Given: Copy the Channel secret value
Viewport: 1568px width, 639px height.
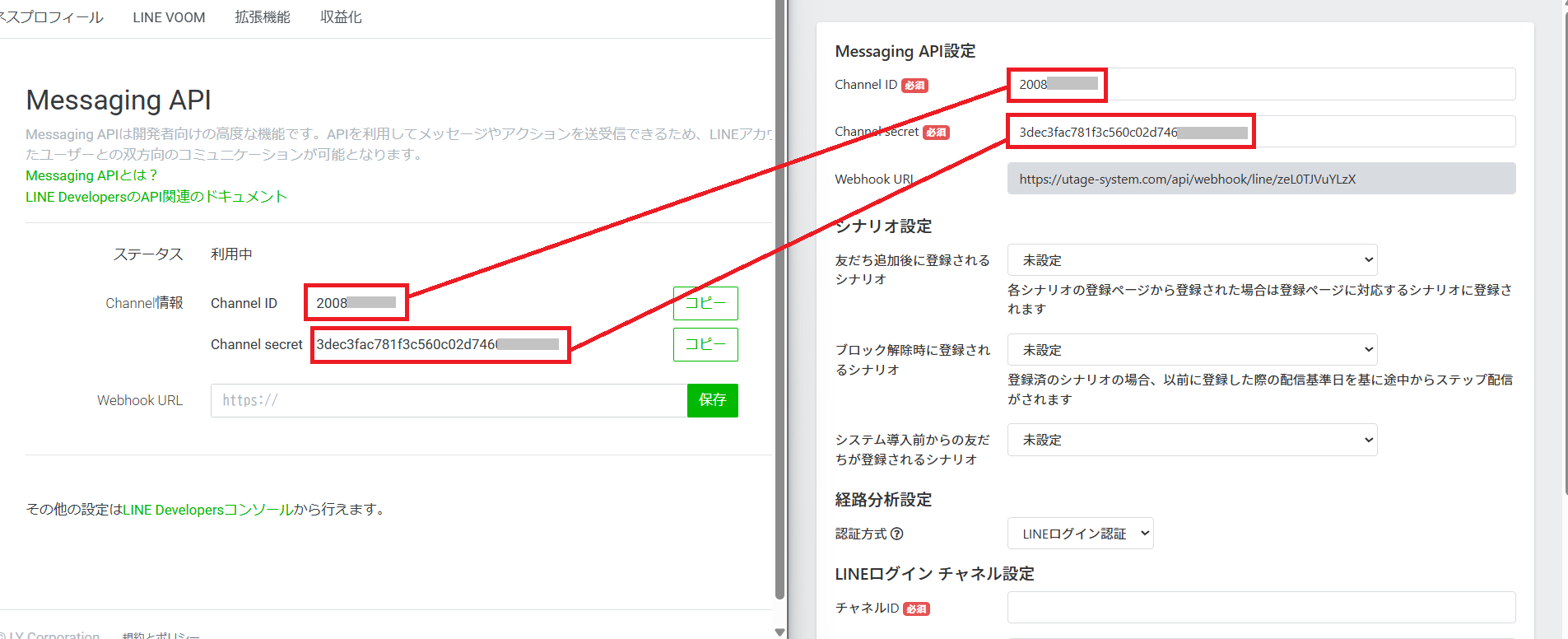Looking at the screenshot, I should [x=705, y=344].
